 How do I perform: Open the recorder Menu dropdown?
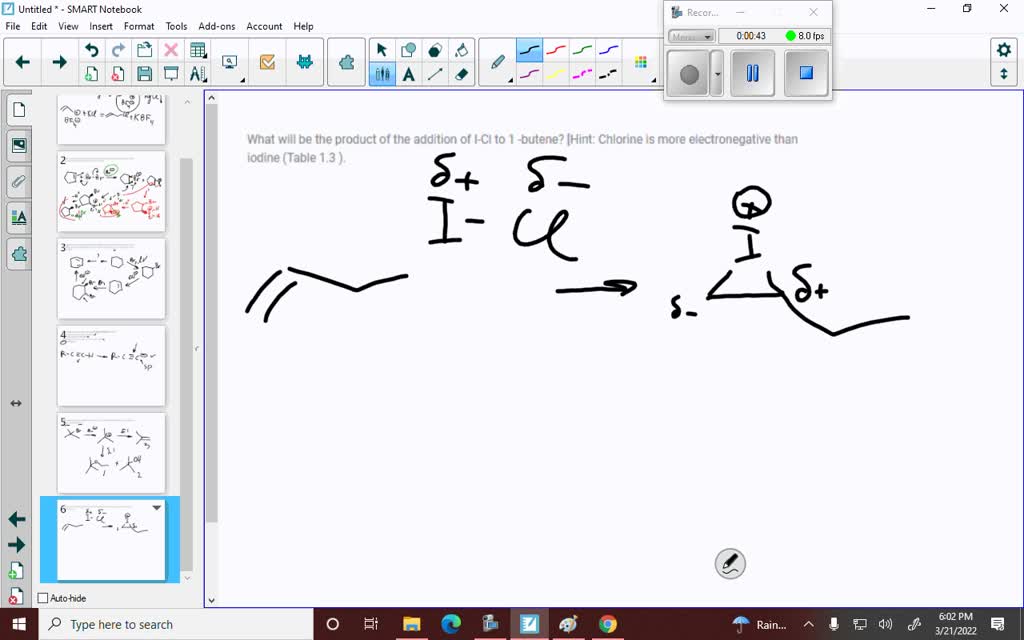point(690,36)
